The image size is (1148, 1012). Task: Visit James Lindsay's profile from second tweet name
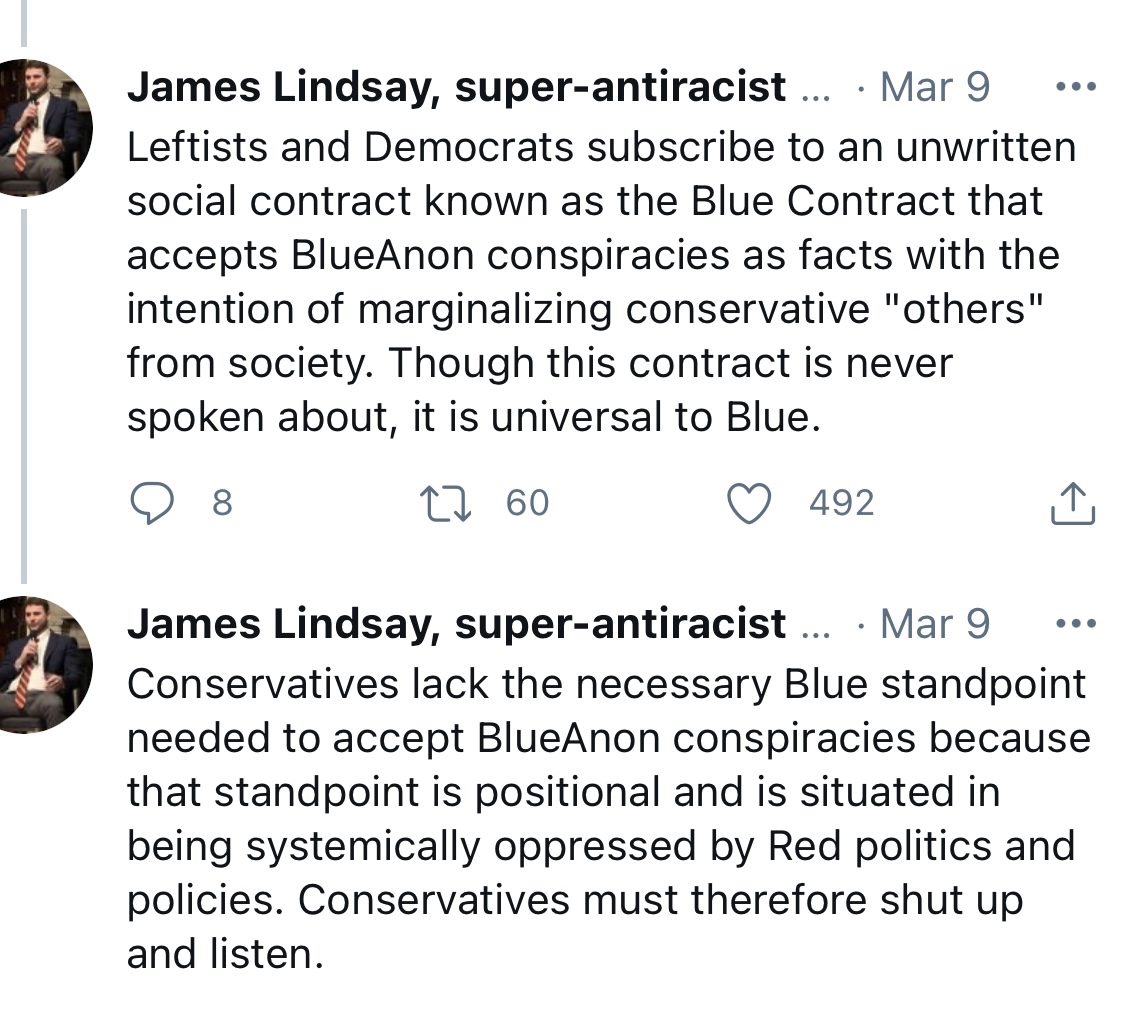click(456, 625)
